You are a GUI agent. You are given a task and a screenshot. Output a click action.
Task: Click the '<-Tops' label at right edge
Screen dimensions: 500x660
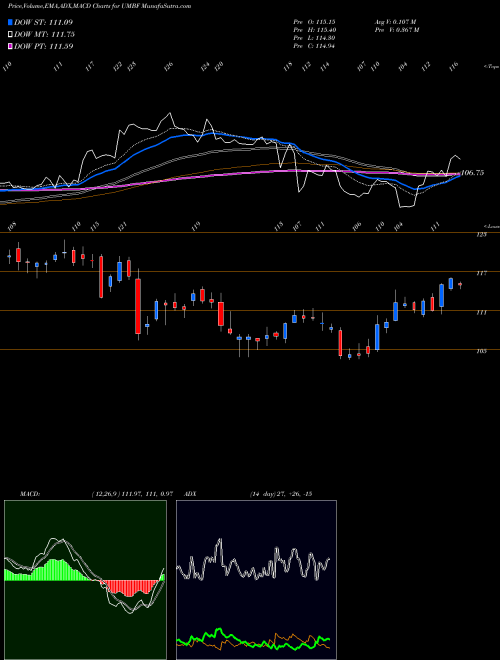(x=491, y=67)
